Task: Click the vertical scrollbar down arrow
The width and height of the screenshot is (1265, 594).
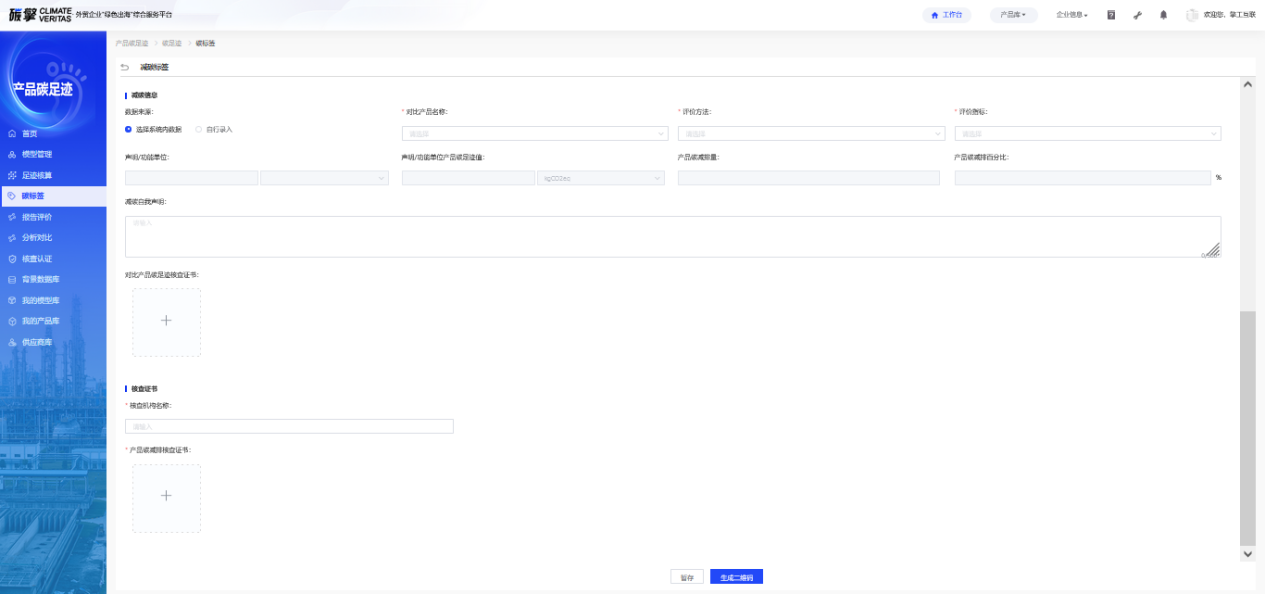Action: tap(1247, 553)
